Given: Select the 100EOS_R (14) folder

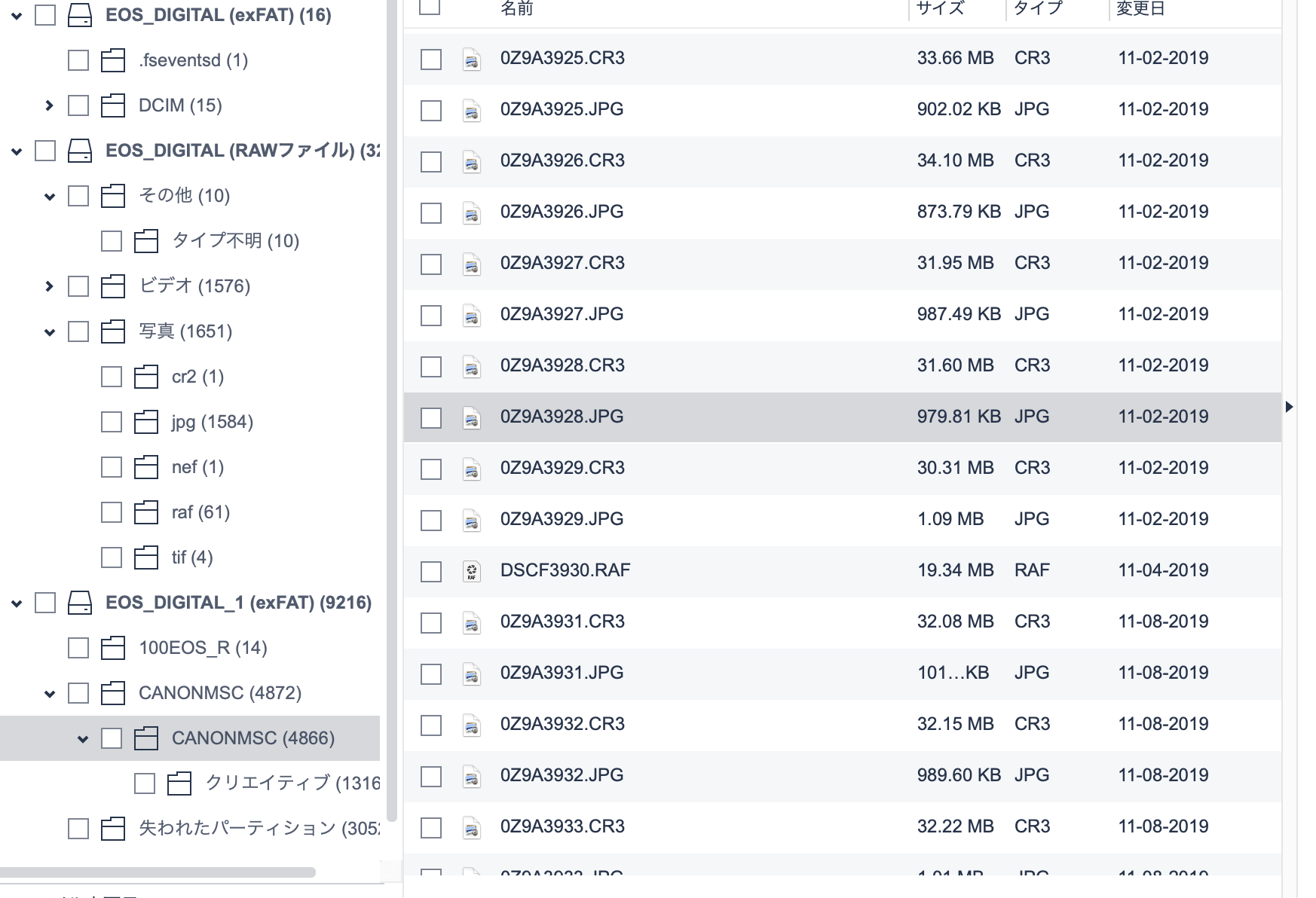Looking at the screenshot, I should (x=203, y=648).
